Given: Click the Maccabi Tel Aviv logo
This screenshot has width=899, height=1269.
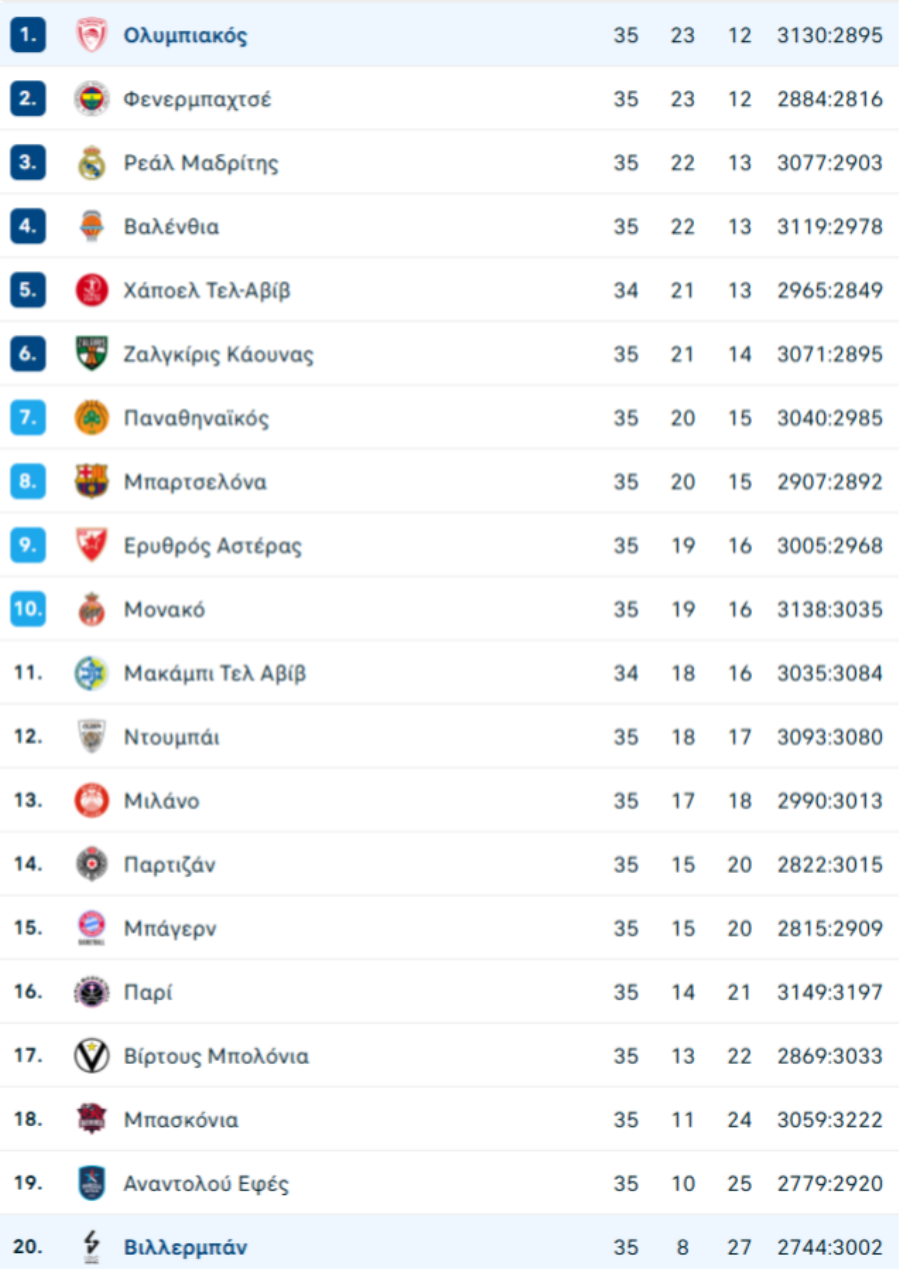Looking at the screenshot, I should point(92,673).
